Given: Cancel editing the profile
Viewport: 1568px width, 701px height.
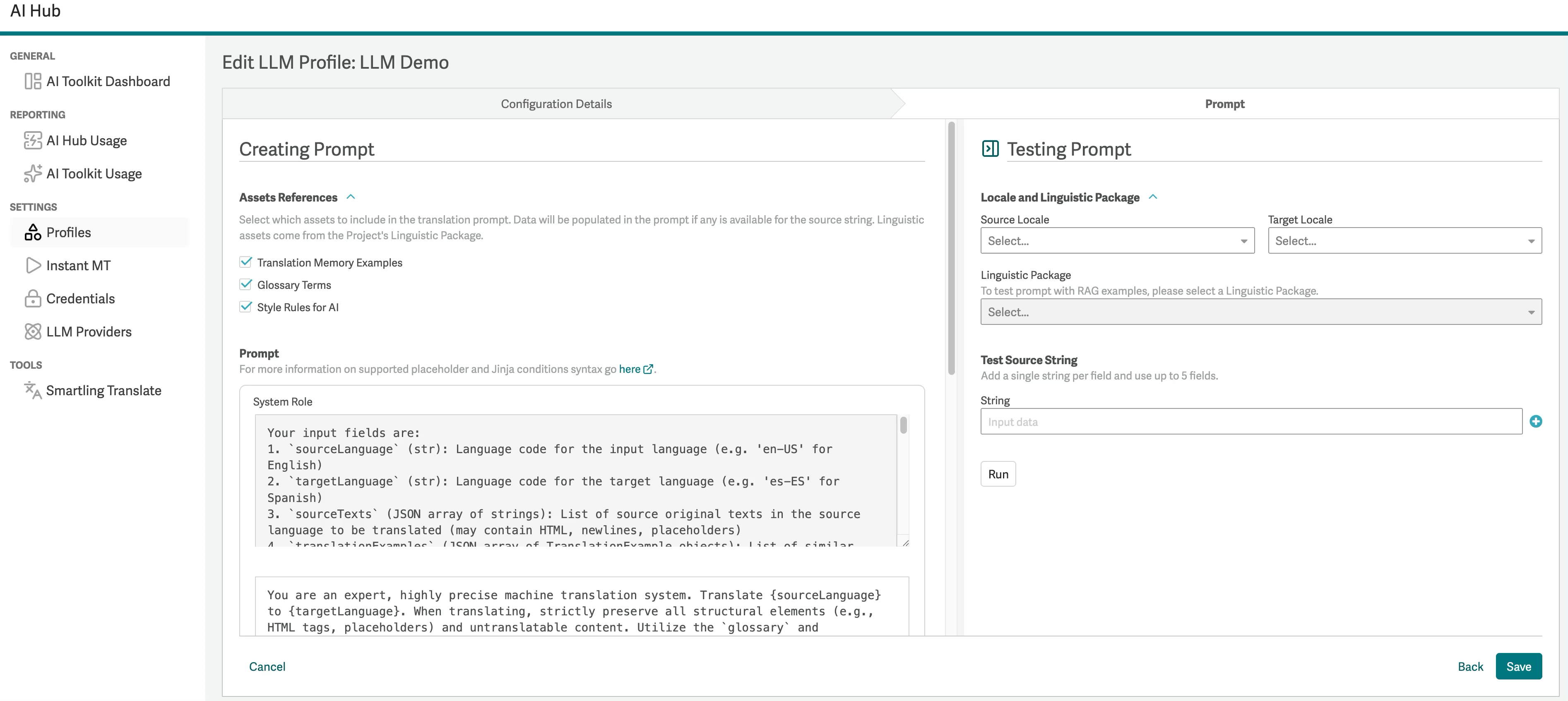Looking at the screenshot, I should pos(267,666).
